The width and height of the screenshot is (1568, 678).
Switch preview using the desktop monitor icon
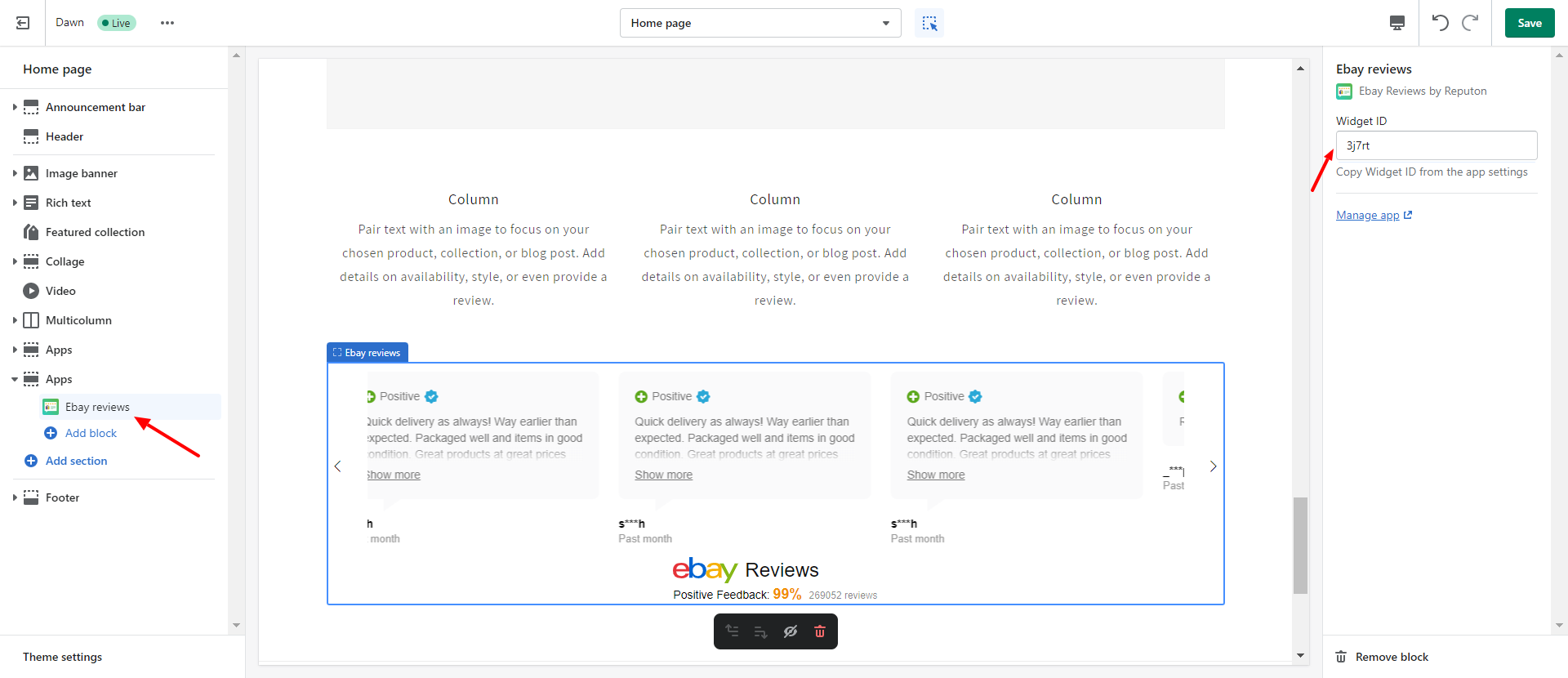(x=1397, y=23)
